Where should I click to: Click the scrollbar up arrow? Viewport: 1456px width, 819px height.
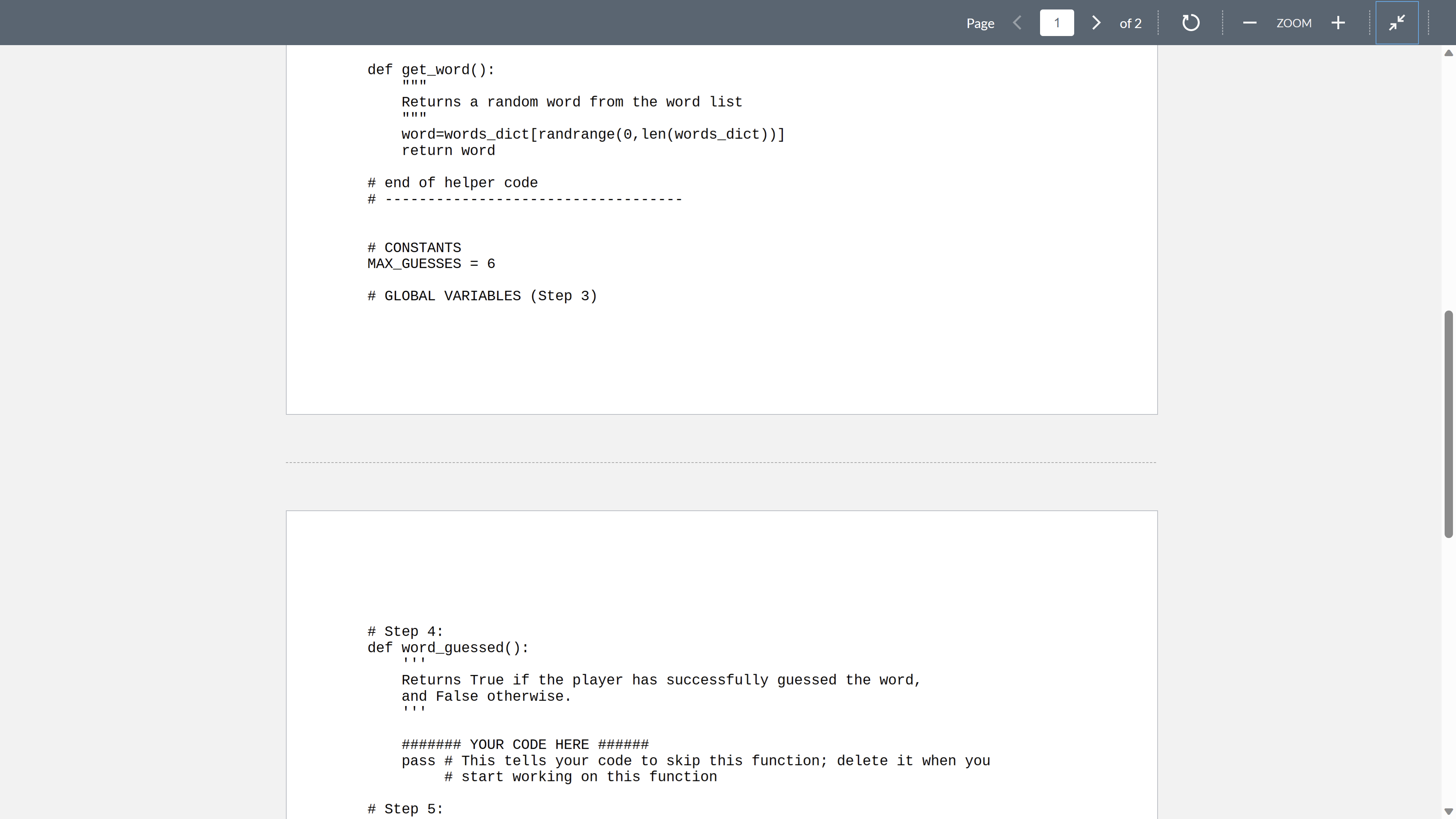point(1448,53)
